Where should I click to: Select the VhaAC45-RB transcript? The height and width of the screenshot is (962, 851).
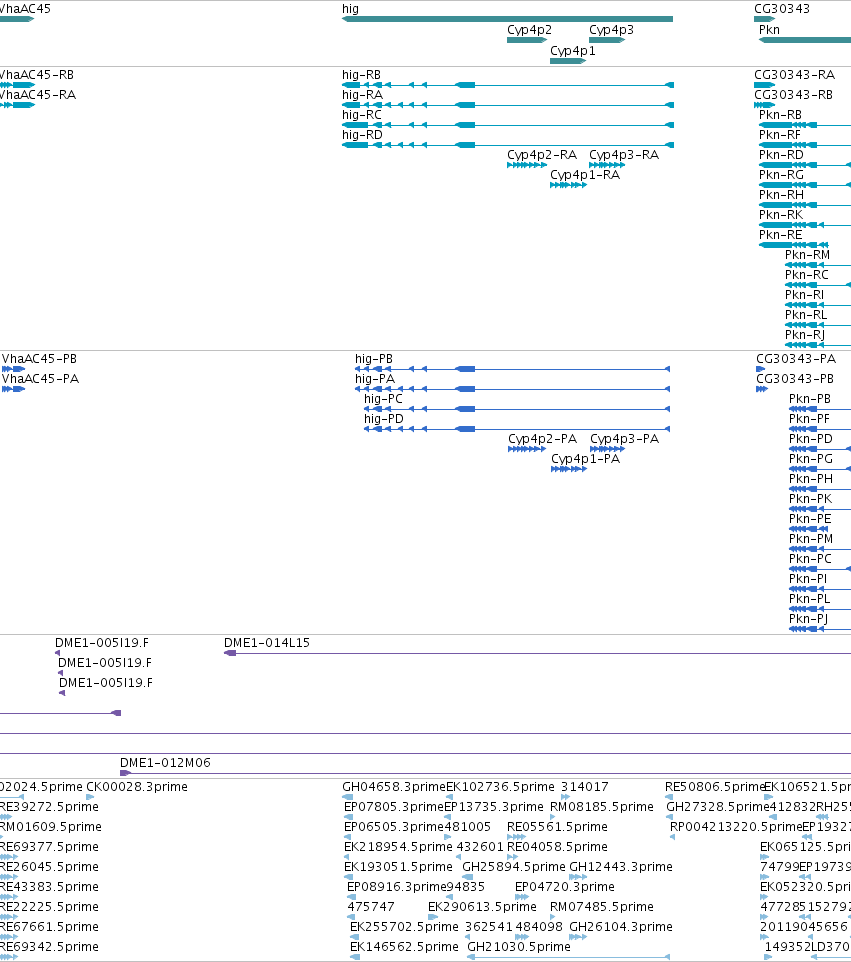[x=17, y=85]
